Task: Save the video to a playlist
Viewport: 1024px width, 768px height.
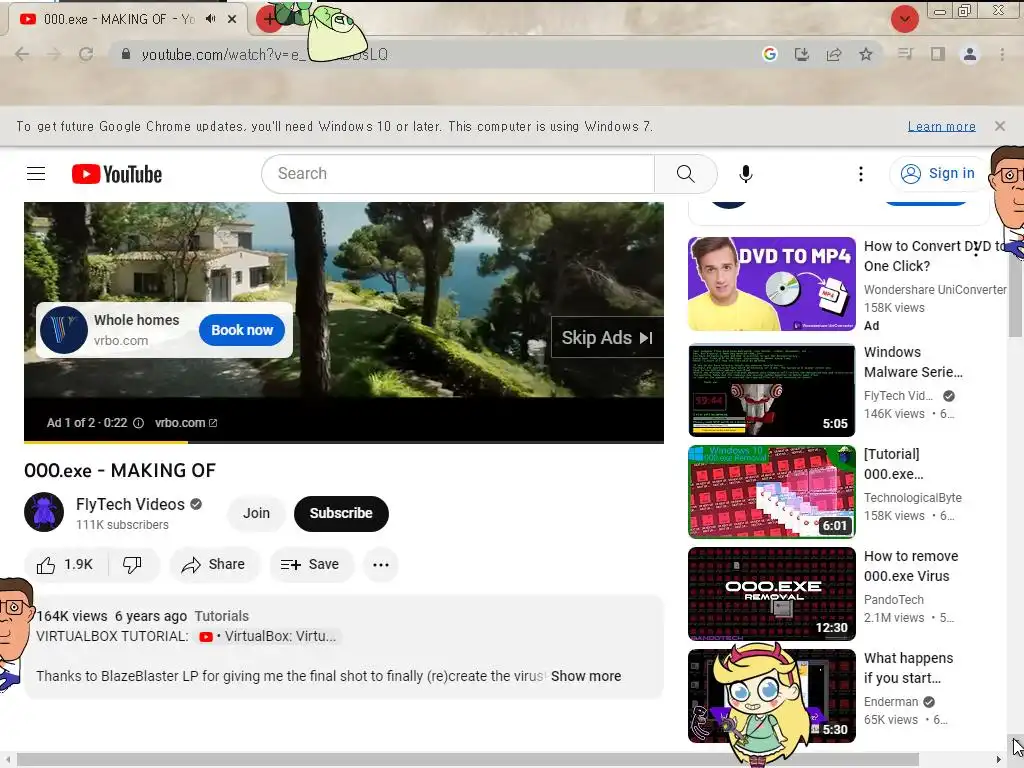Action: coord(310,564)
